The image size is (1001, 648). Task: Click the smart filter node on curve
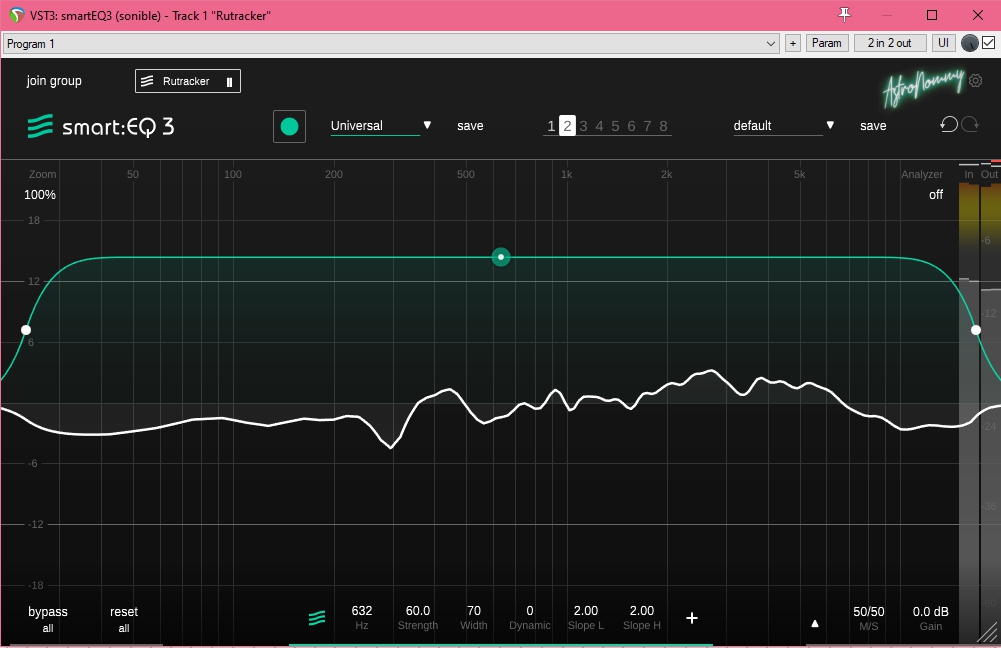501,257
